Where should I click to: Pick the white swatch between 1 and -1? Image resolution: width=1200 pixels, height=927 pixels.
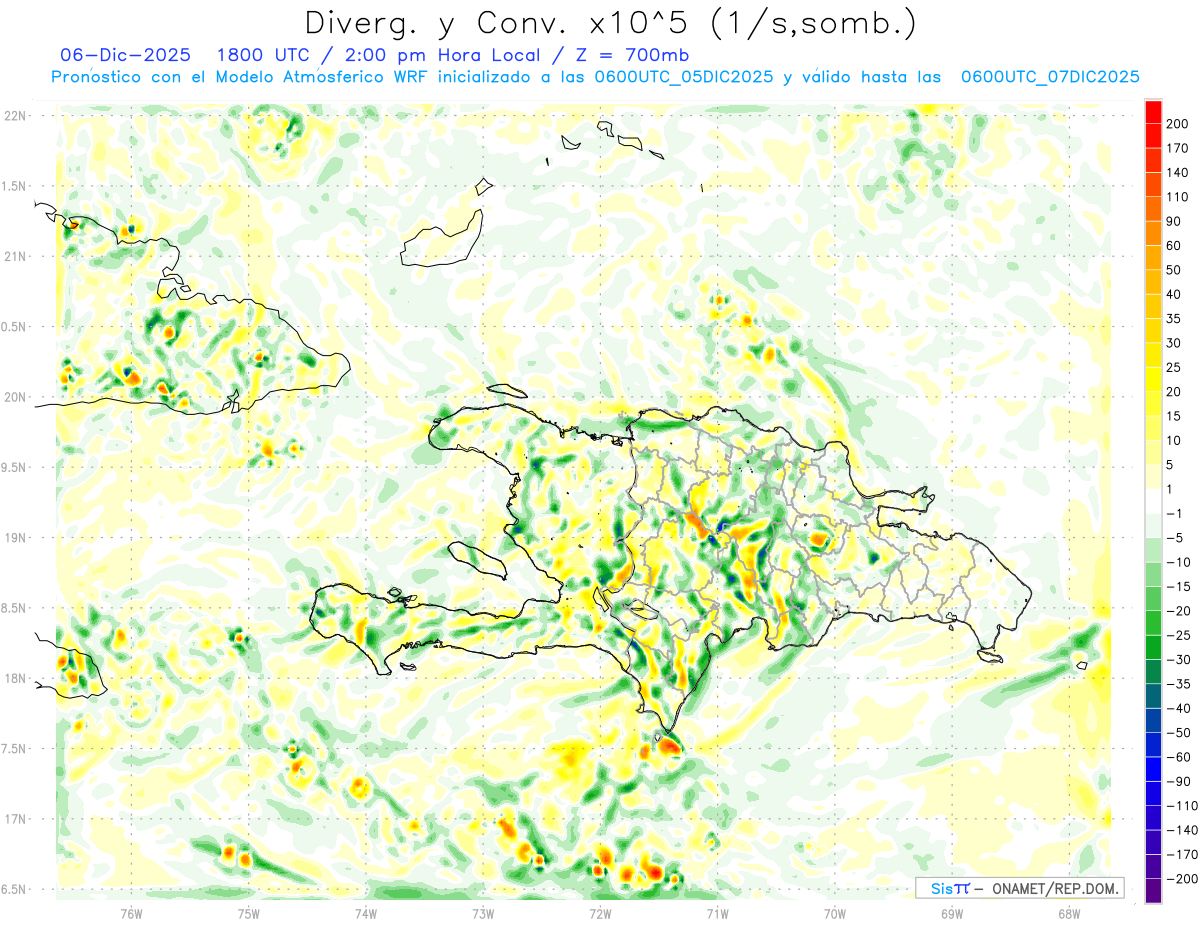click(1153, 502)
